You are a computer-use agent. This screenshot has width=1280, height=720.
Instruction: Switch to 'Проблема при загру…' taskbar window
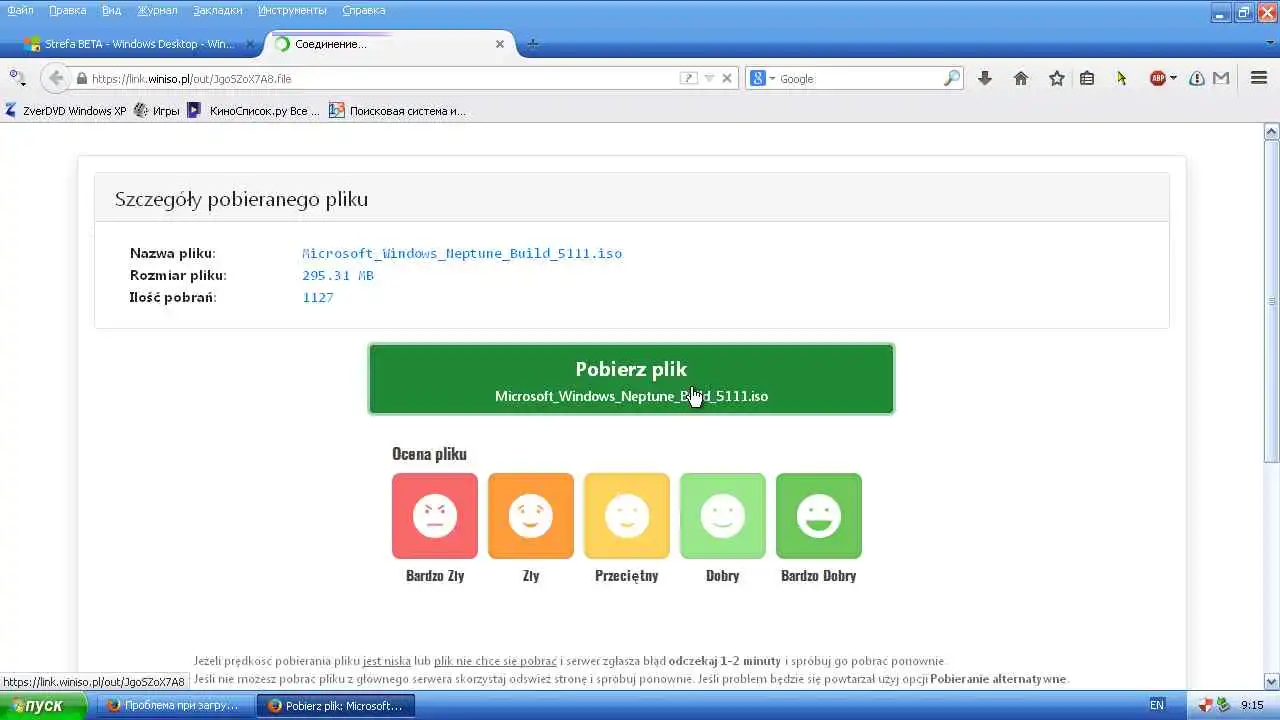tap(175, 705)
